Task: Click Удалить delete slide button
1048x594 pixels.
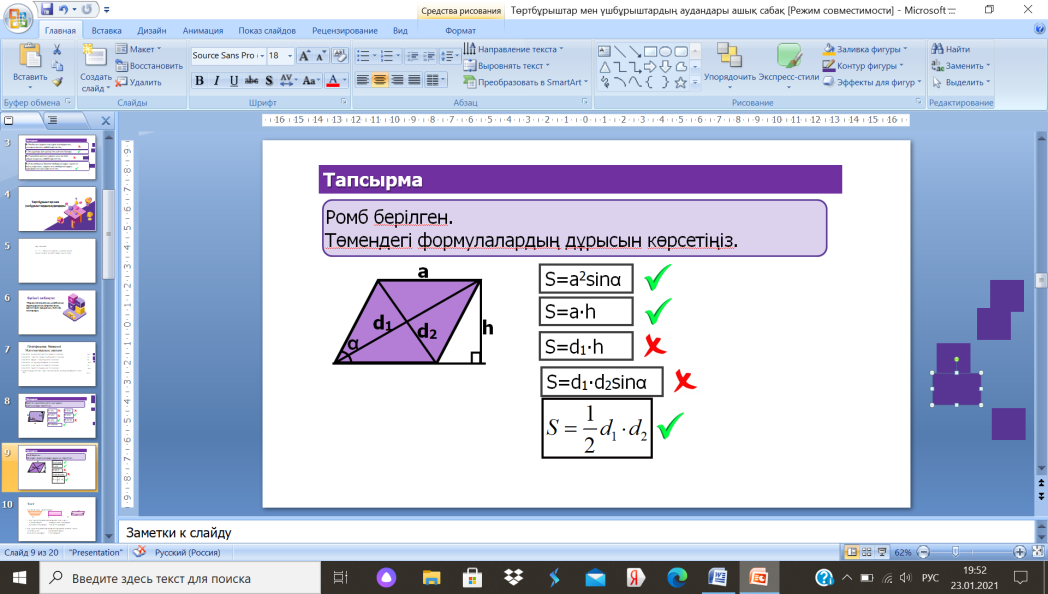Action: pyautogui.click(x=138, y=82)
